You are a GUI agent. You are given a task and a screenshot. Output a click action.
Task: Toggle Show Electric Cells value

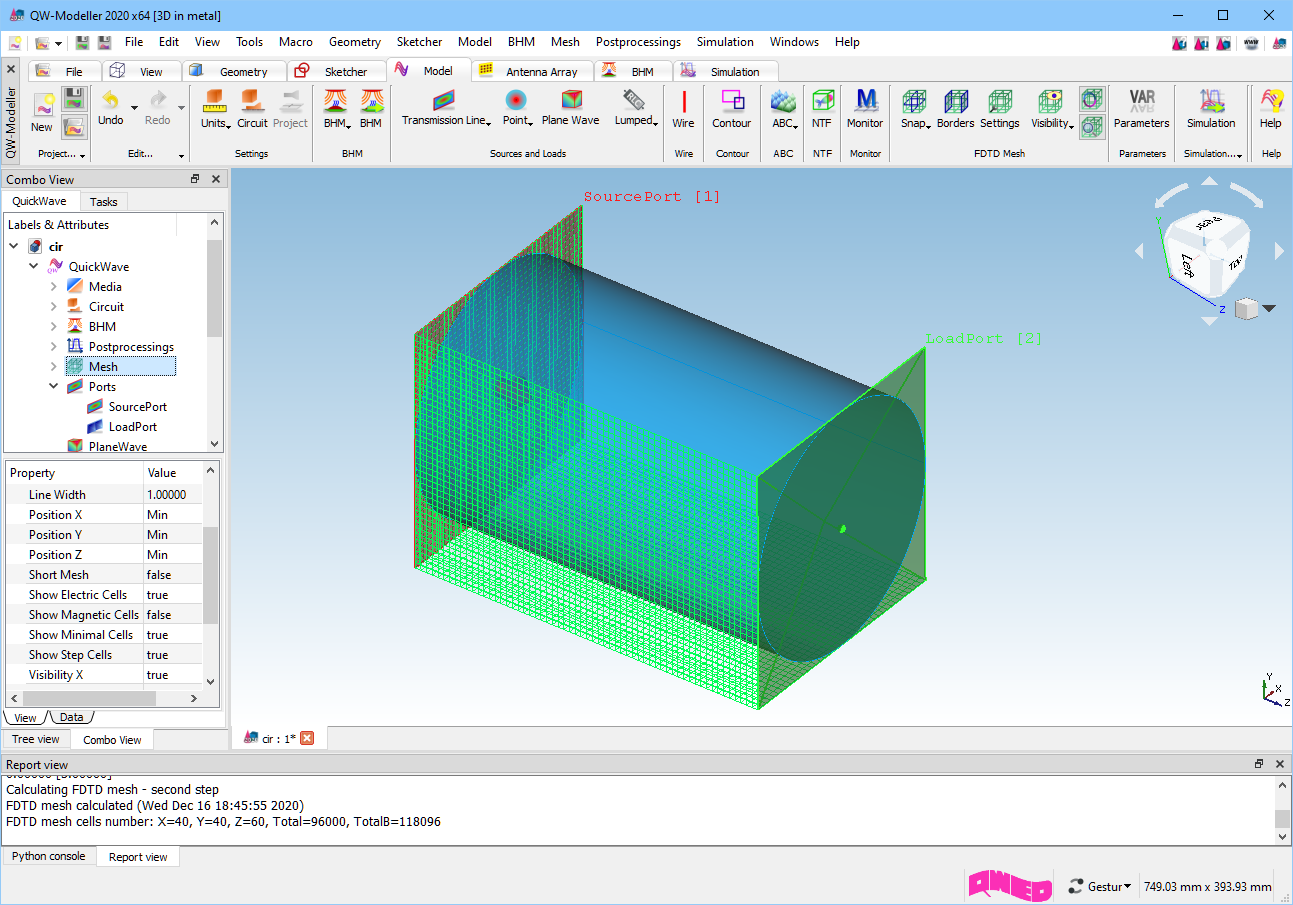point(173,595)
